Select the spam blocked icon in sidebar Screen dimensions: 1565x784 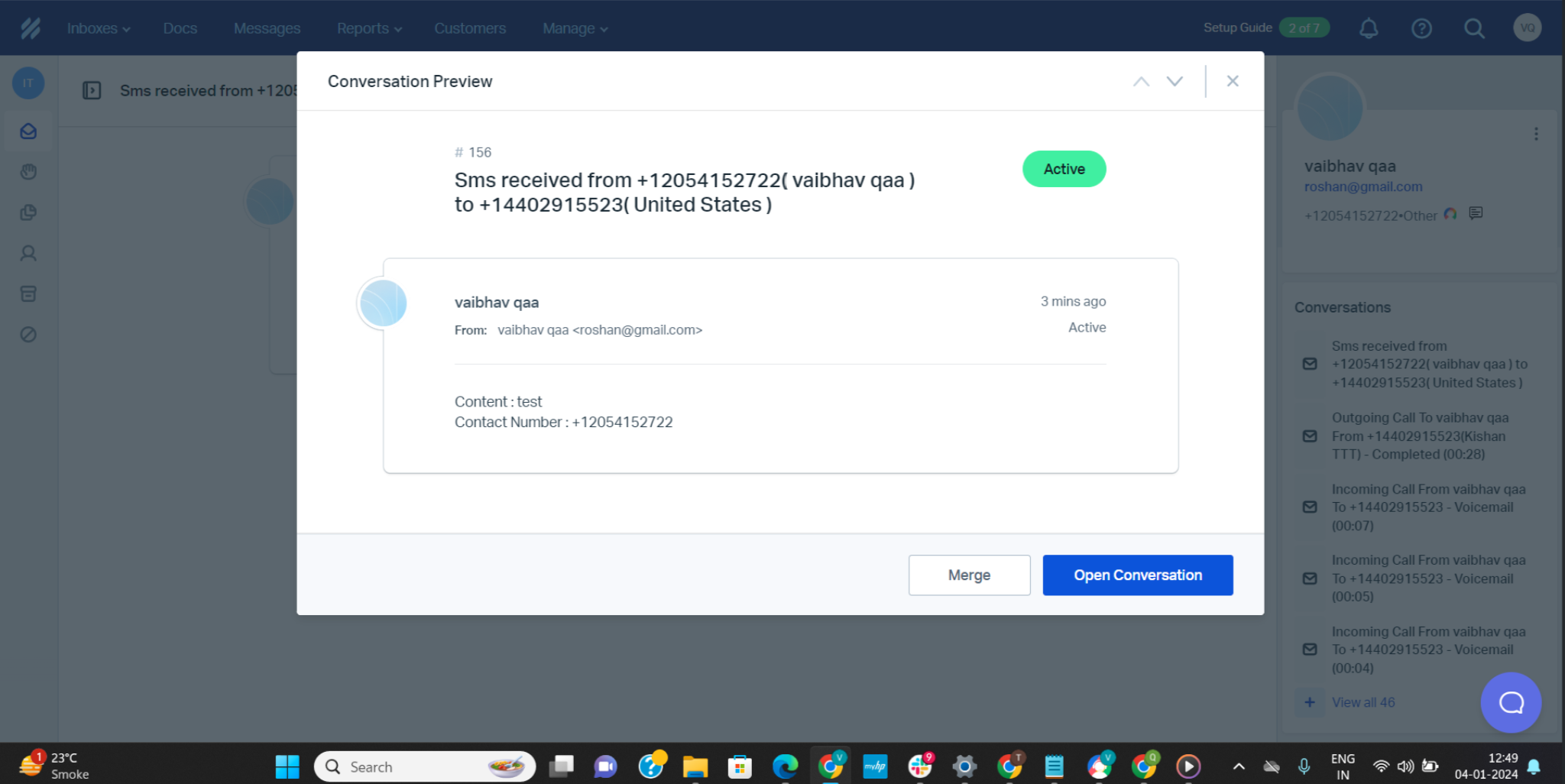[28, 334]
